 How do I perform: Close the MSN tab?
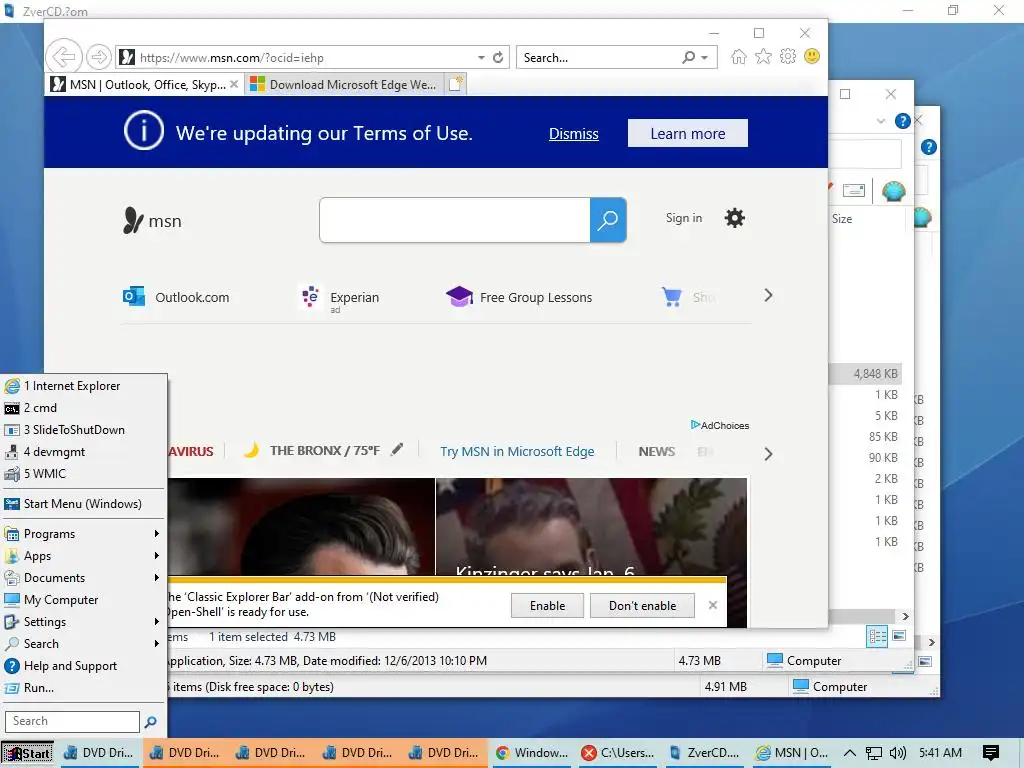point(234,84)
